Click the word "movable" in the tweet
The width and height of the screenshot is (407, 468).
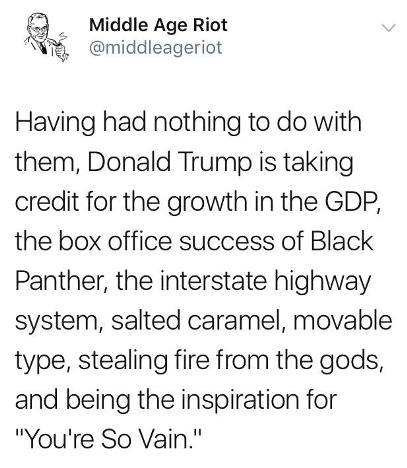tap(342, 320)
